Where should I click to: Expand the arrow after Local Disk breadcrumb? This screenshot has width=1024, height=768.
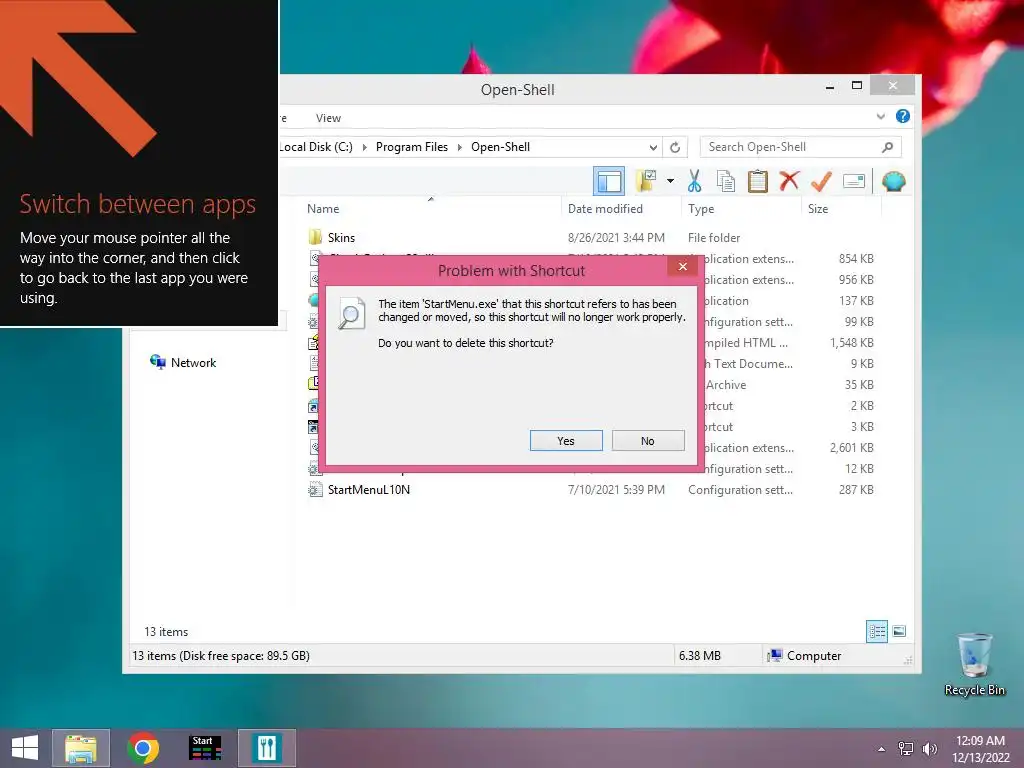(364, 148)
